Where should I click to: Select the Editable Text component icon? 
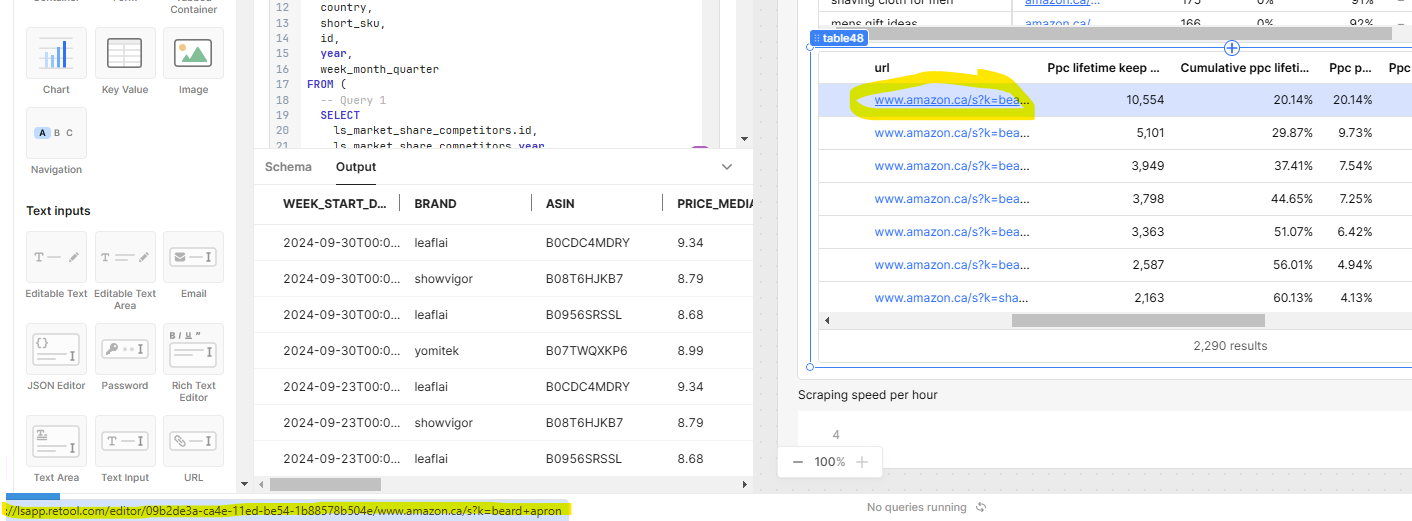pyautogui.click(x=56, y=257)
